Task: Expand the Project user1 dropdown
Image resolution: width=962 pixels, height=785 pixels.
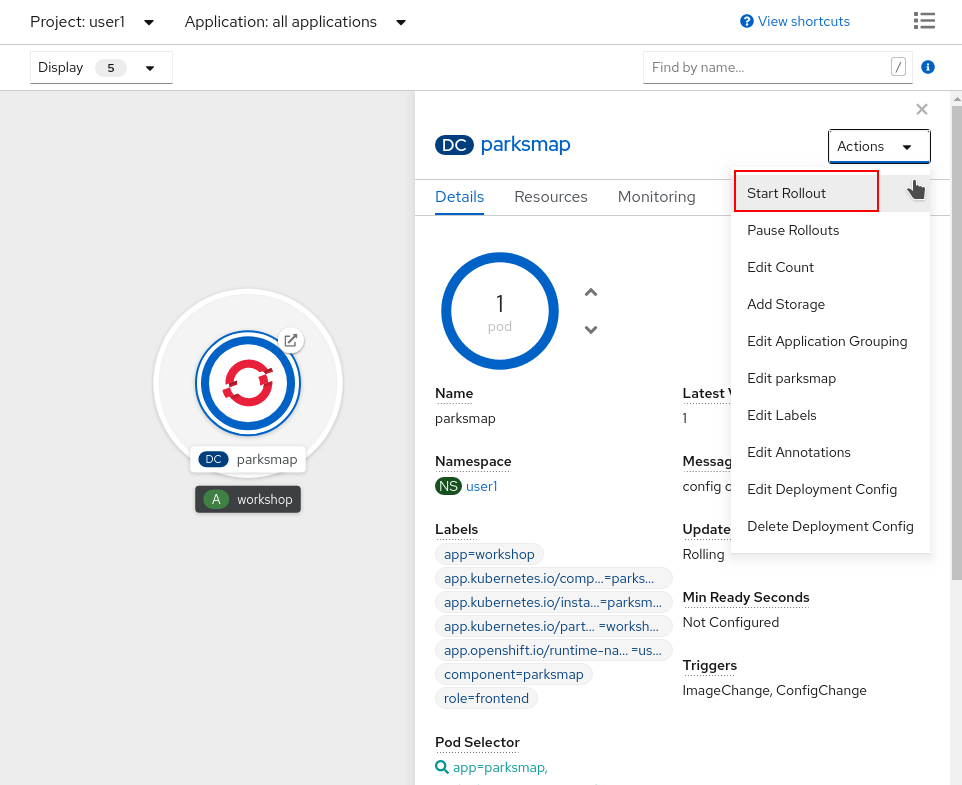Action: pos(92,22)
